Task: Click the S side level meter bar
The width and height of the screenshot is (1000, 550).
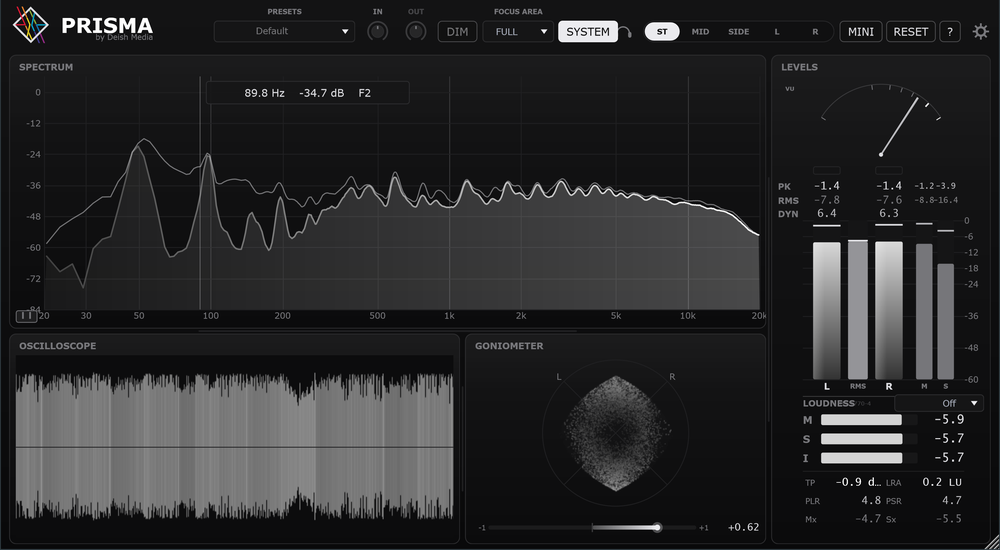Action: (x=946, y=322)
